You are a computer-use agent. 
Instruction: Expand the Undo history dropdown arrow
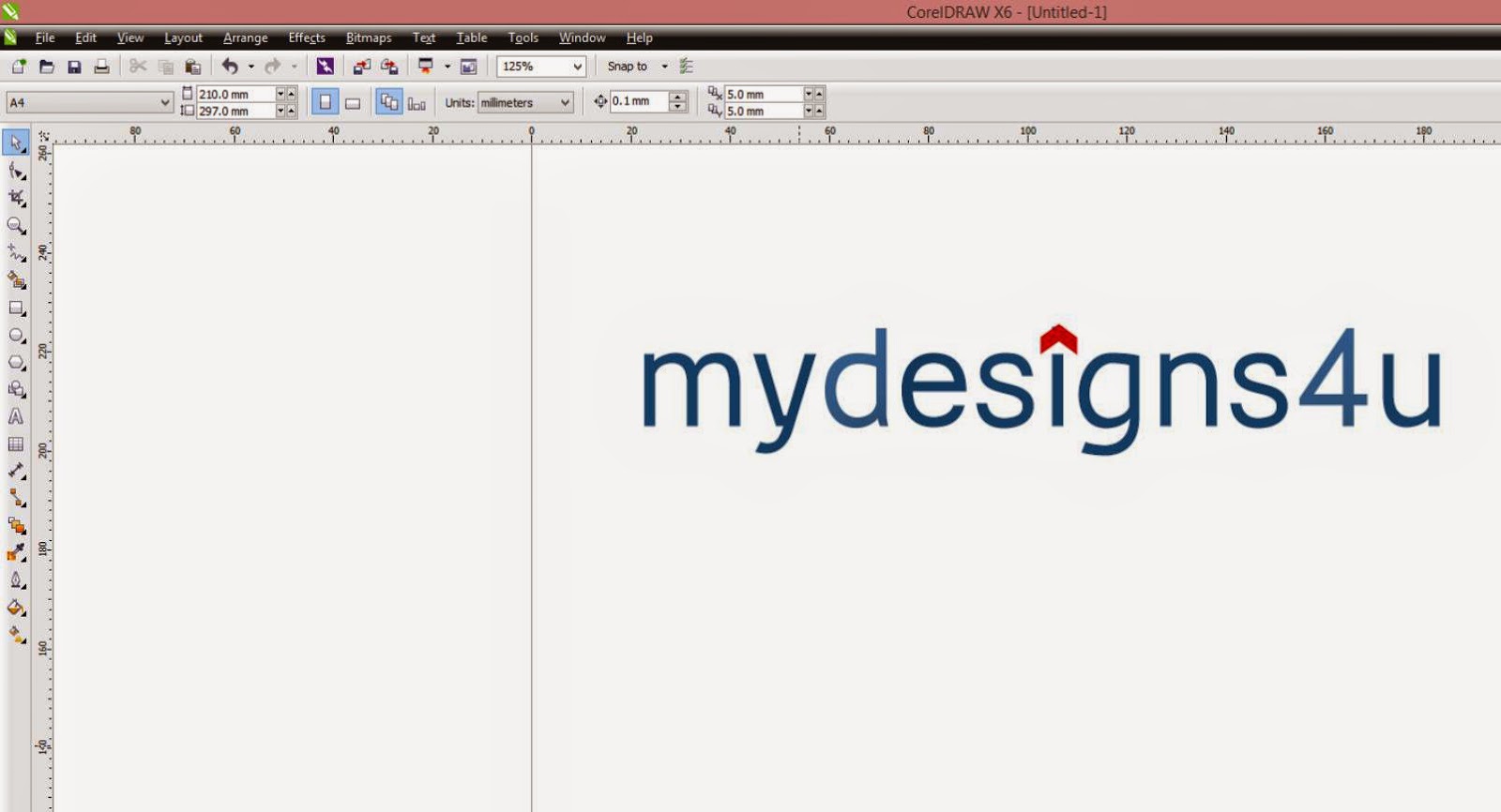coord(250,66)
